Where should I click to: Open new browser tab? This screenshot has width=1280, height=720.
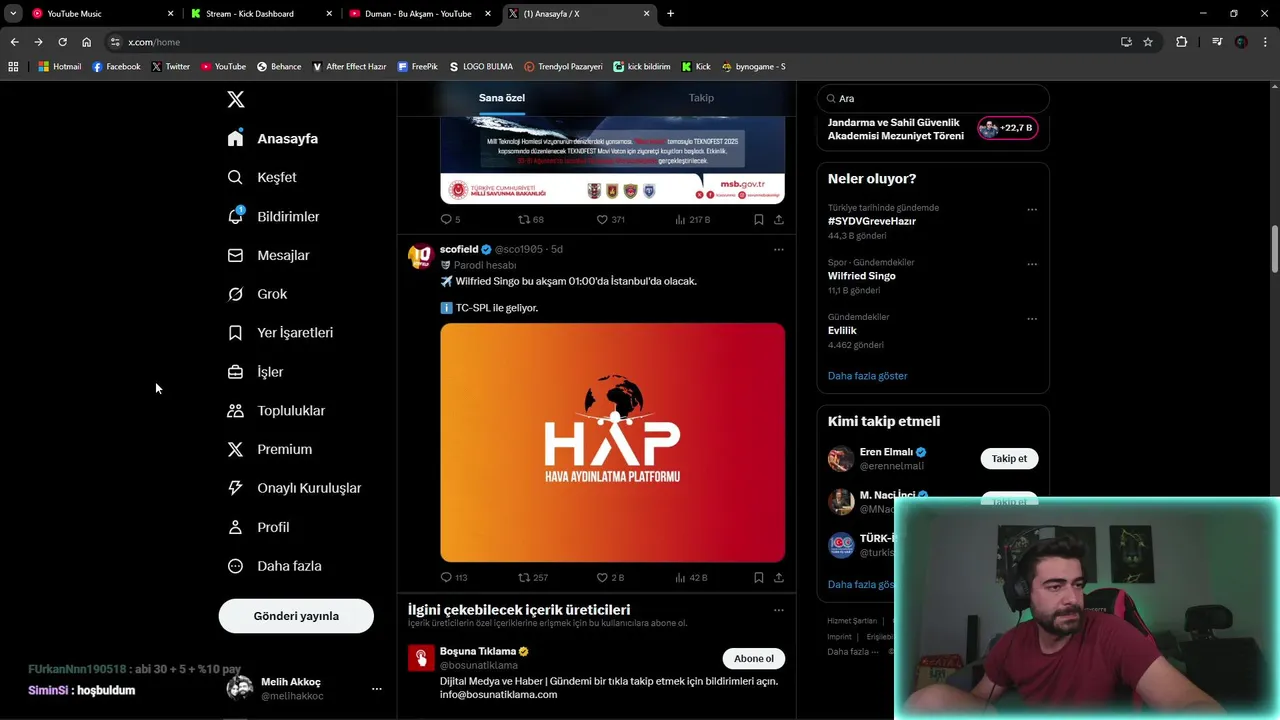670,14
